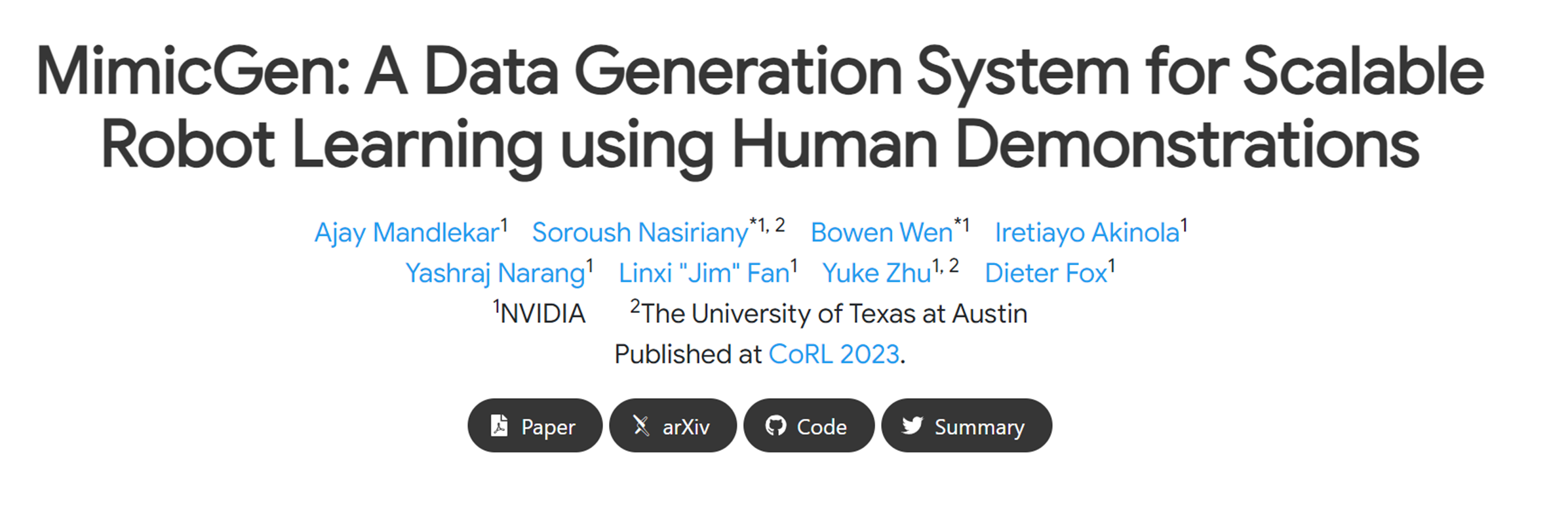
Task: Go to Iretiayo Akinola's author page
Action: (x=1087, y=233)
